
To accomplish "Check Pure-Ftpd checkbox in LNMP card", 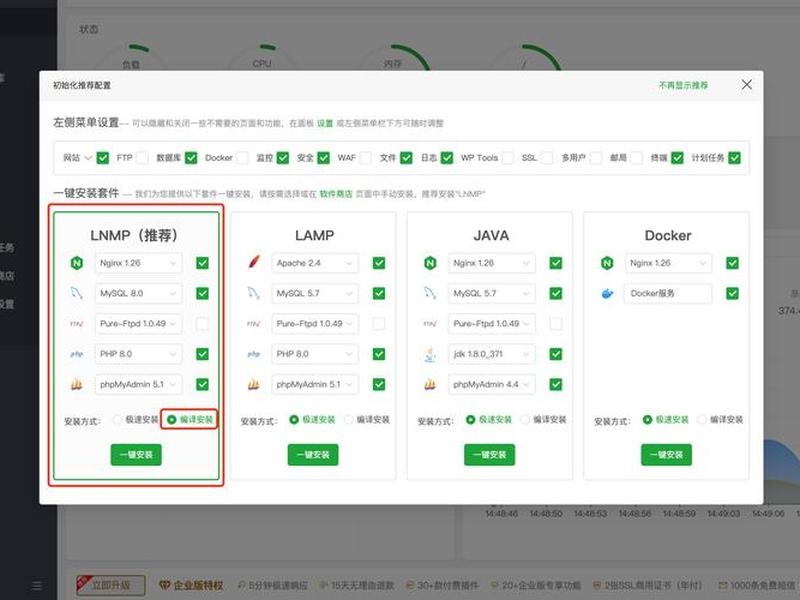I will point(203,323).
